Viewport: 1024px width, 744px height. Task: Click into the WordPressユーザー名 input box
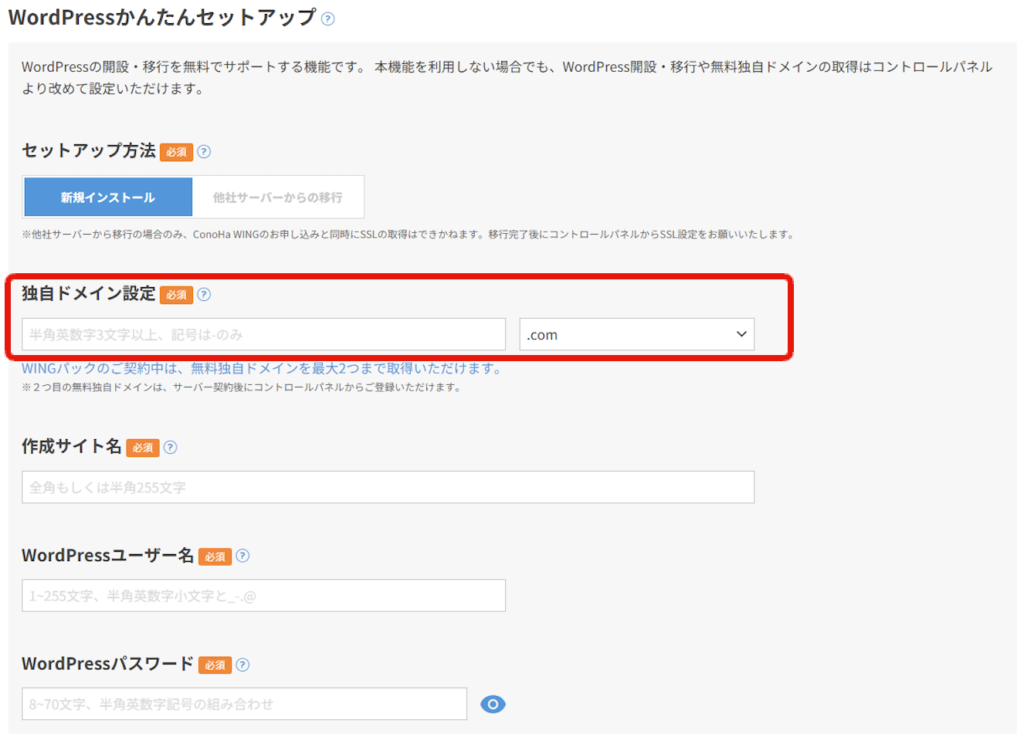click(264, 596)
